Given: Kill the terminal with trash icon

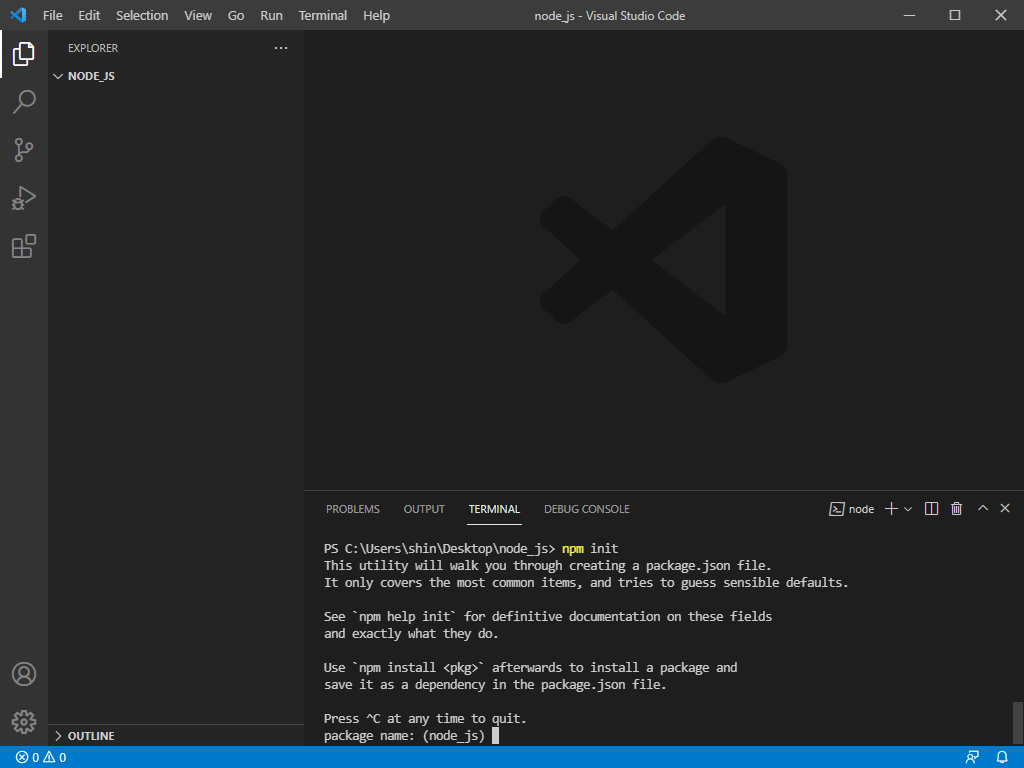Looking at the screenshot, I should coord(956,509).
